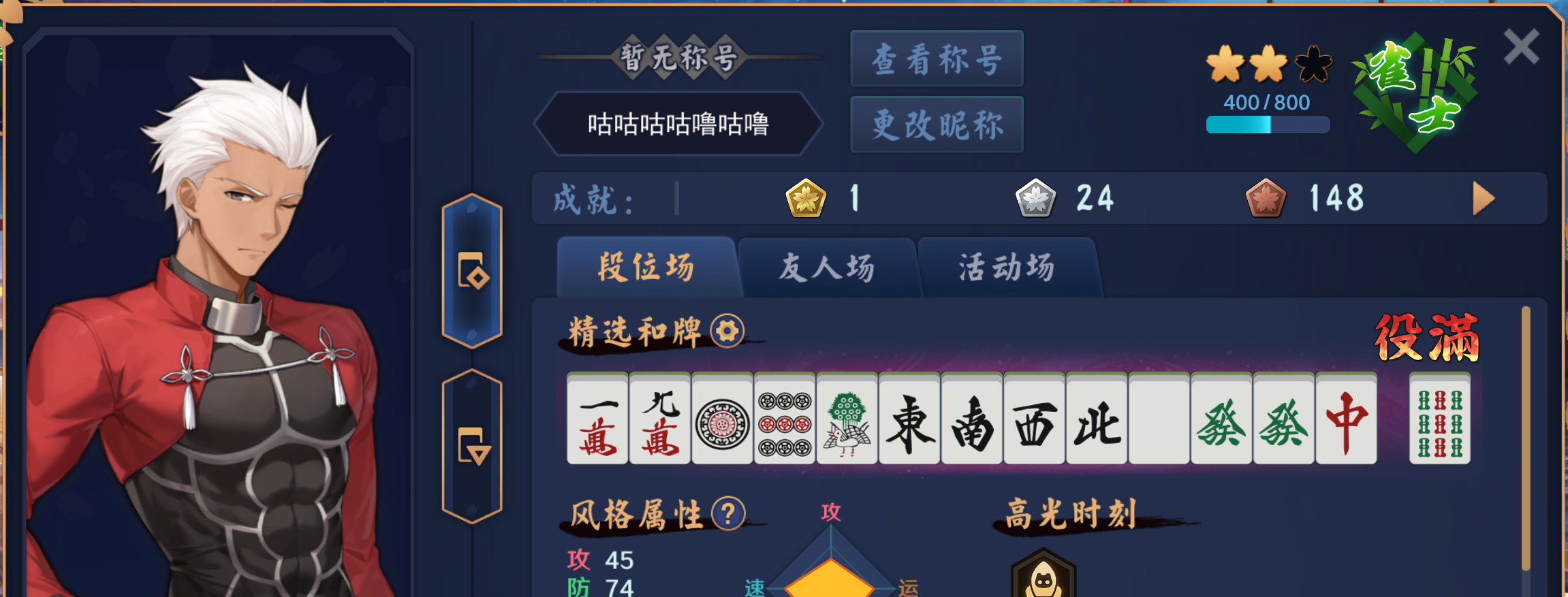The image size is (1568, 597).
Task: Select the upper card-diamond side icon
Action: pyautogui.click(x=472, y=271)
